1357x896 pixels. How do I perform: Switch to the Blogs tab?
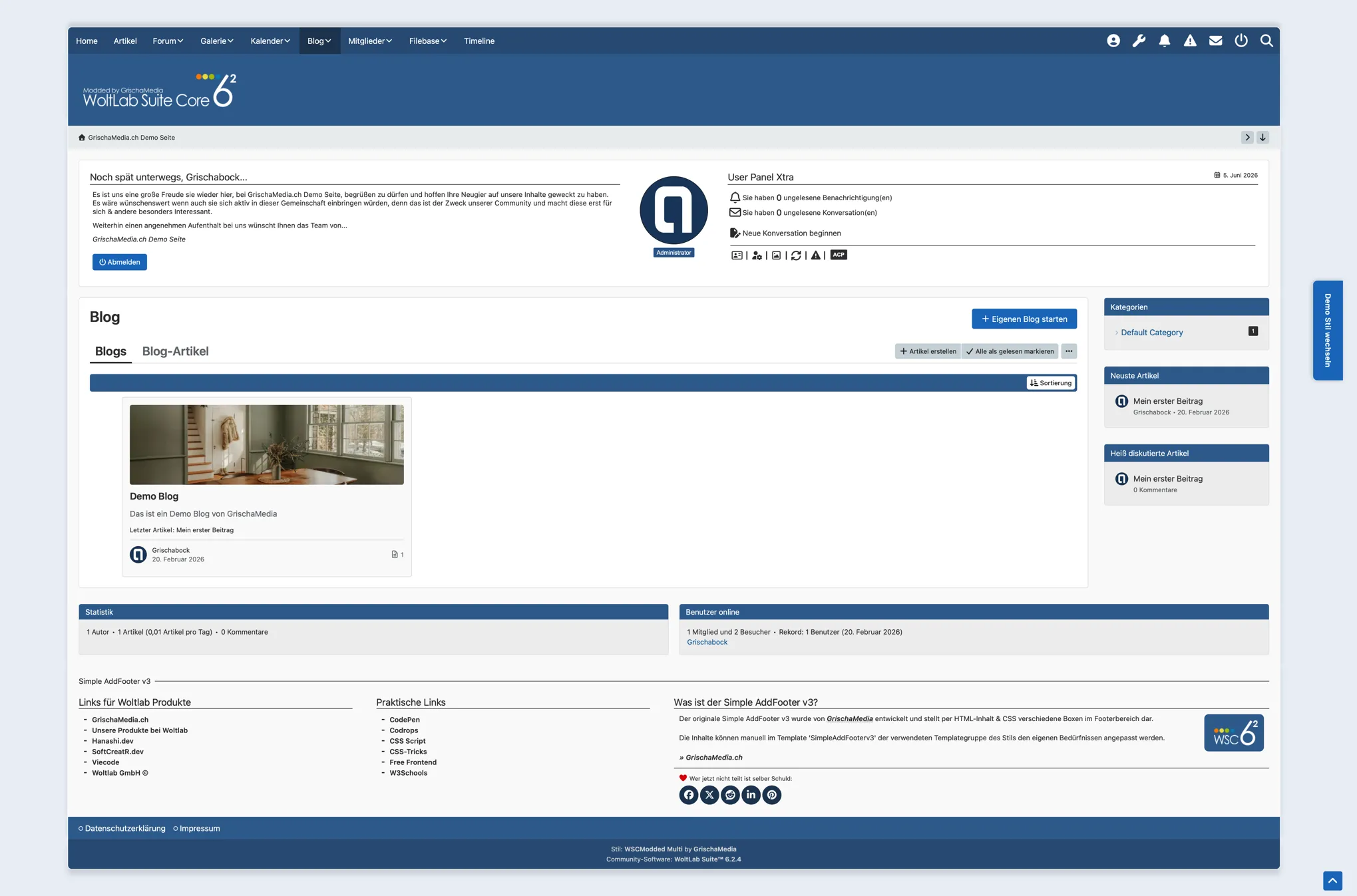click(110, 351)
